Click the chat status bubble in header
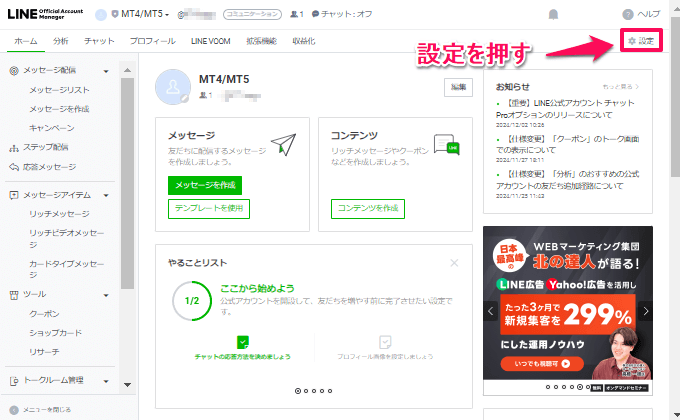 (315, 14)
